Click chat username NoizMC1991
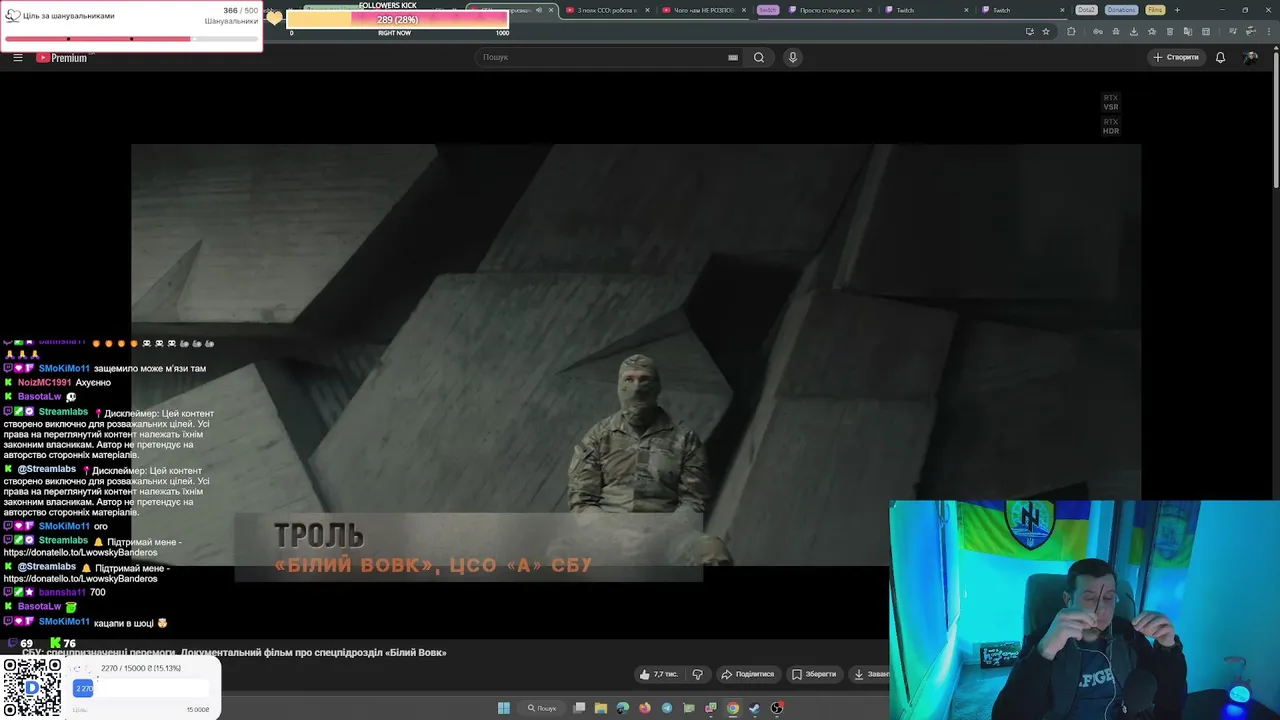This screenshot has height=720, width=1280. (44, 382)
